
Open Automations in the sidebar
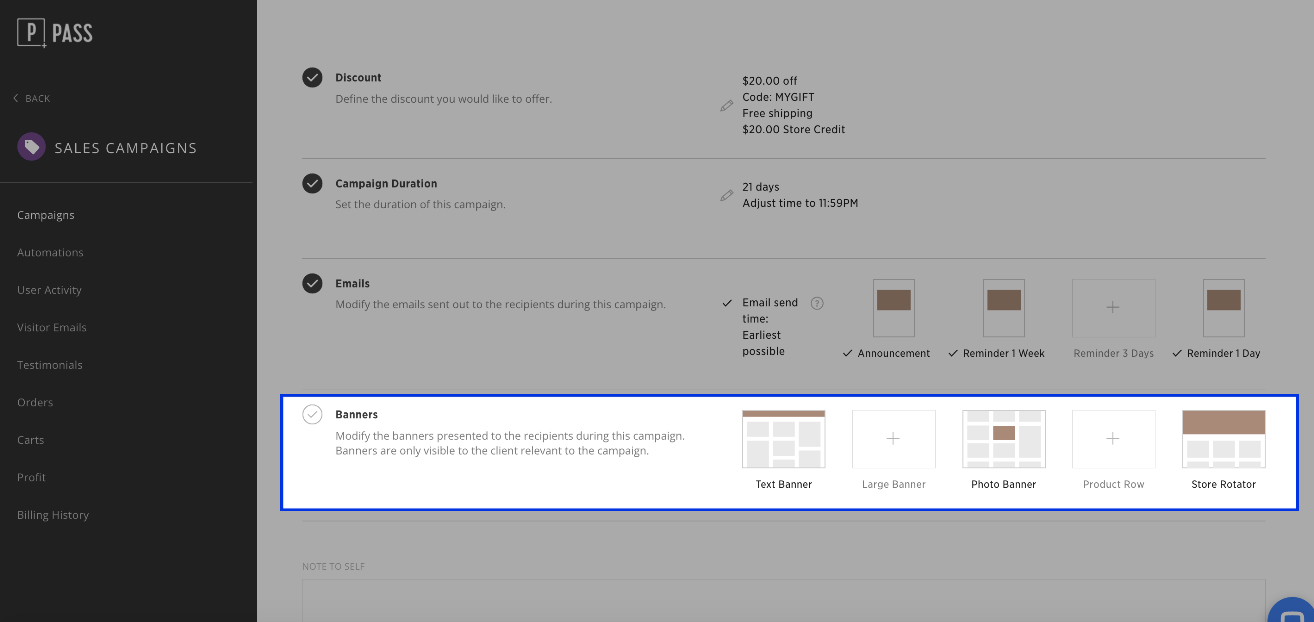tap(50, 253)
